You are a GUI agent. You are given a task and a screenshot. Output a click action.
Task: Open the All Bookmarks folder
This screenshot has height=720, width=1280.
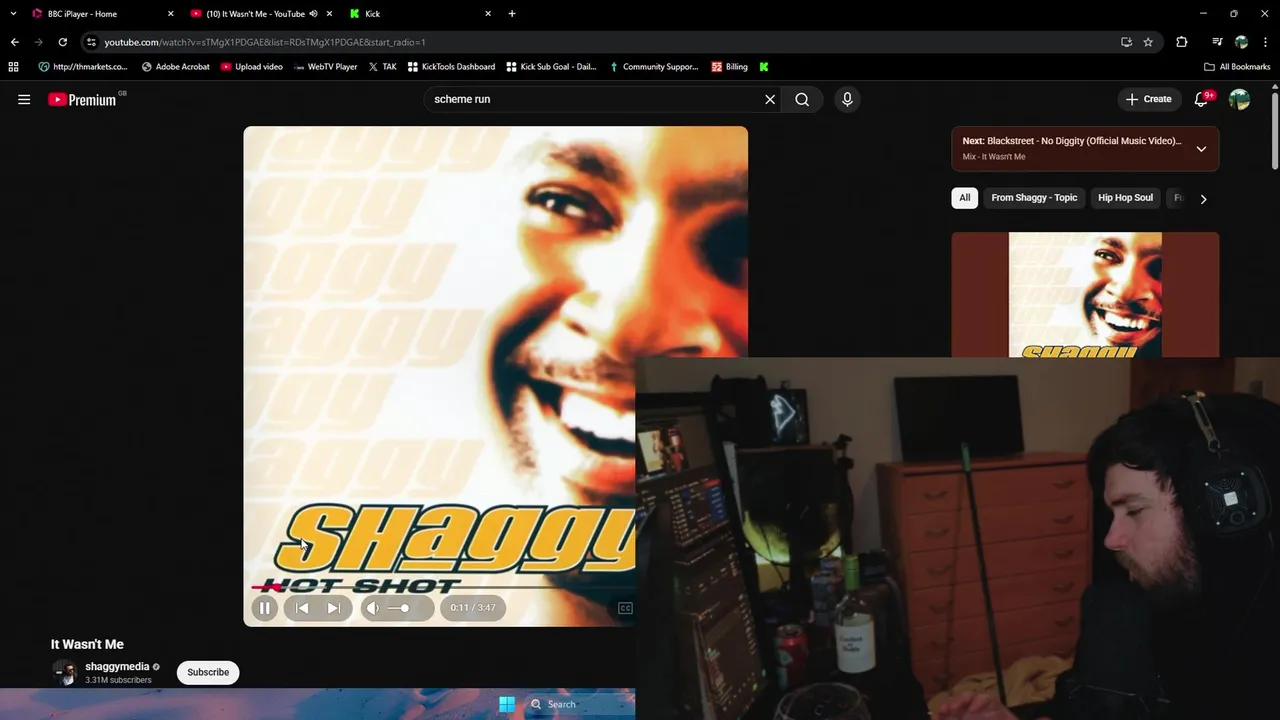(x=1237, y=67)
